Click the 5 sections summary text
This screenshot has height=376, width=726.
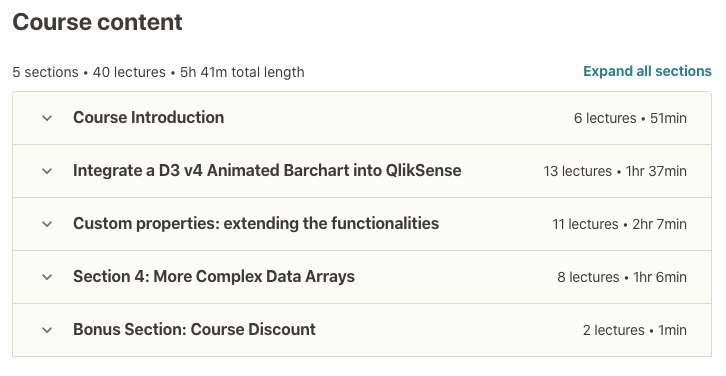tap(45, 72)
